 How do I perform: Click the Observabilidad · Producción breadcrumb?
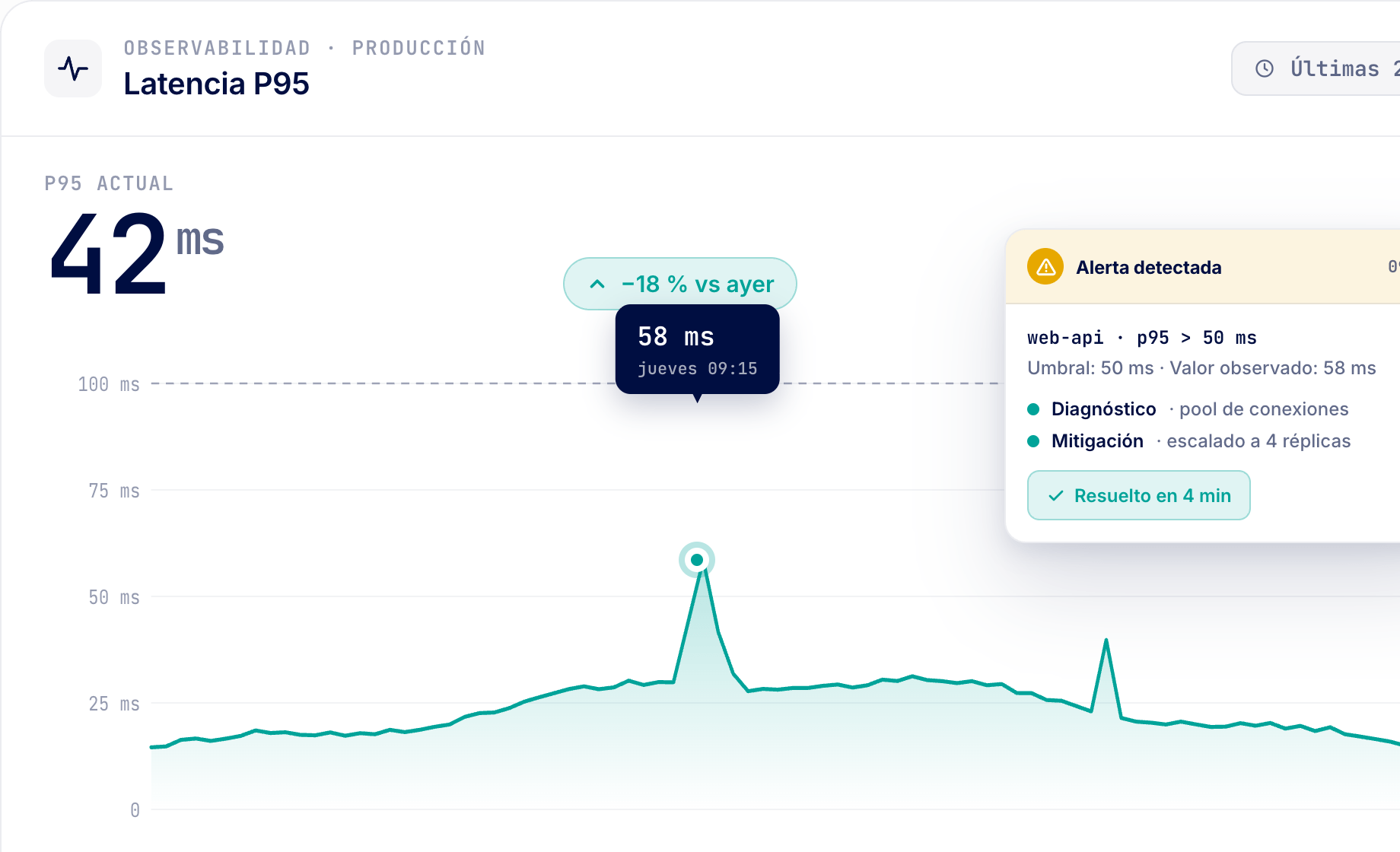pos(304,48)
